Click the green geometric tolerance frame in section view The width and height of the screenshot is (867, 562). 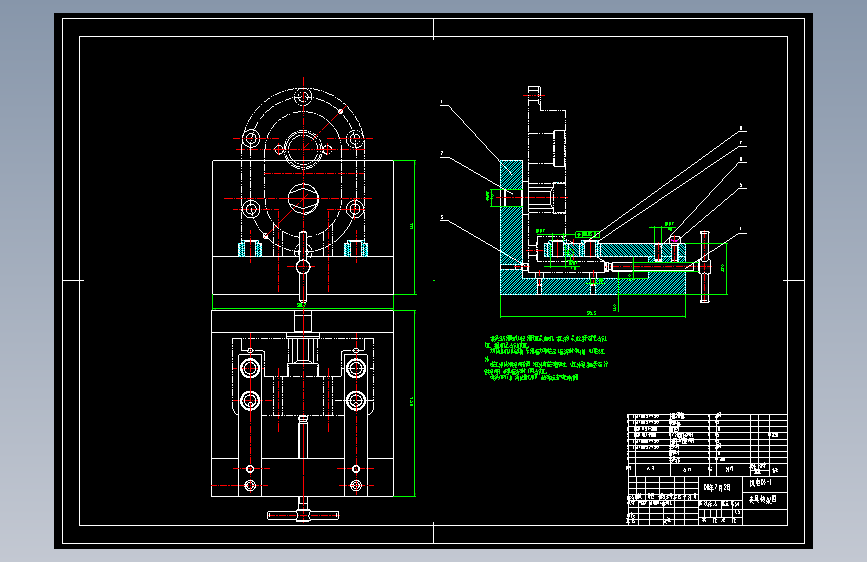(587, 235)
